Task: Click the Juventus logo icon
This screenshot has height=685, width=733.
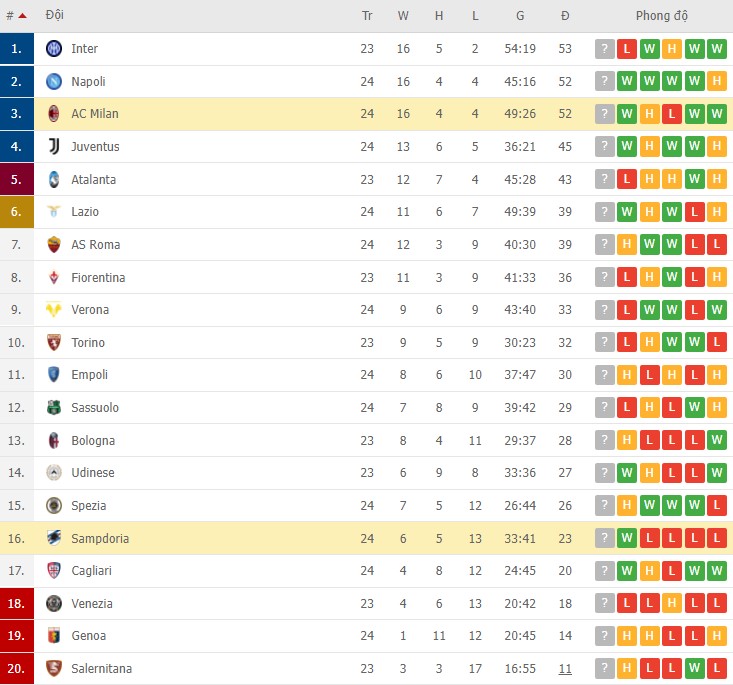Action: [54, 147]
